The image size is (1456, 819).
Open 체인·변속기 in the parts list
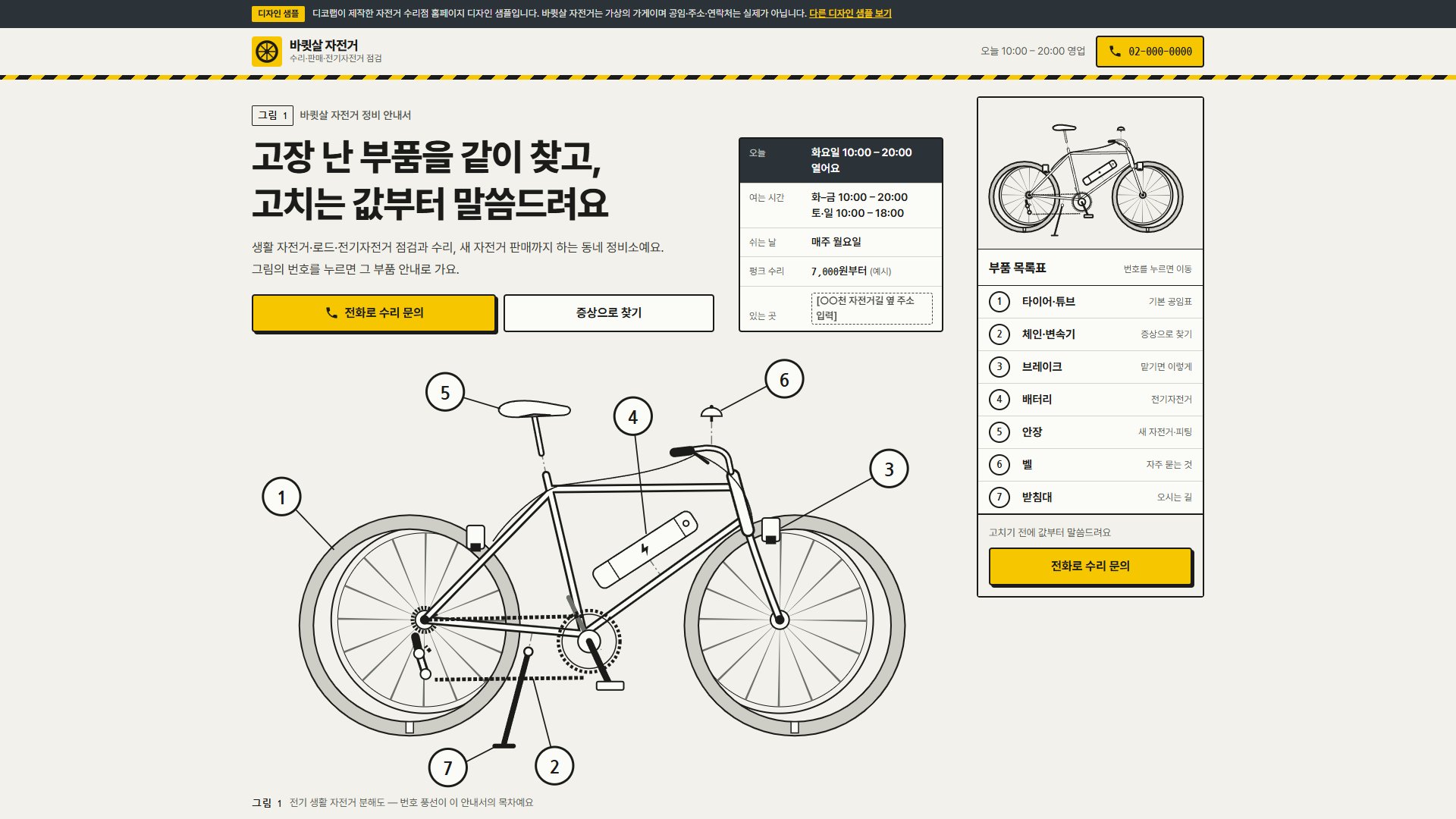coord(1090,334)
